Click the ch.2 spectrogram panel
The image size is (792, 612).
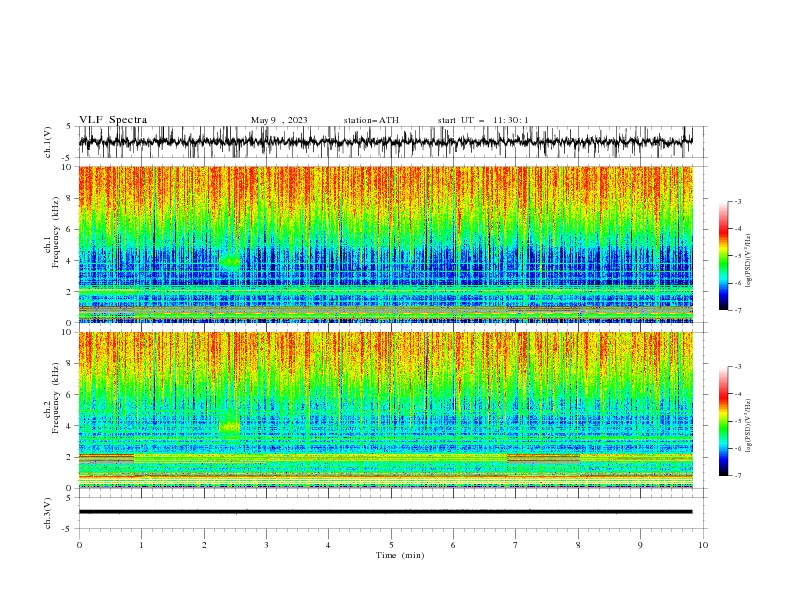[386, 410]
